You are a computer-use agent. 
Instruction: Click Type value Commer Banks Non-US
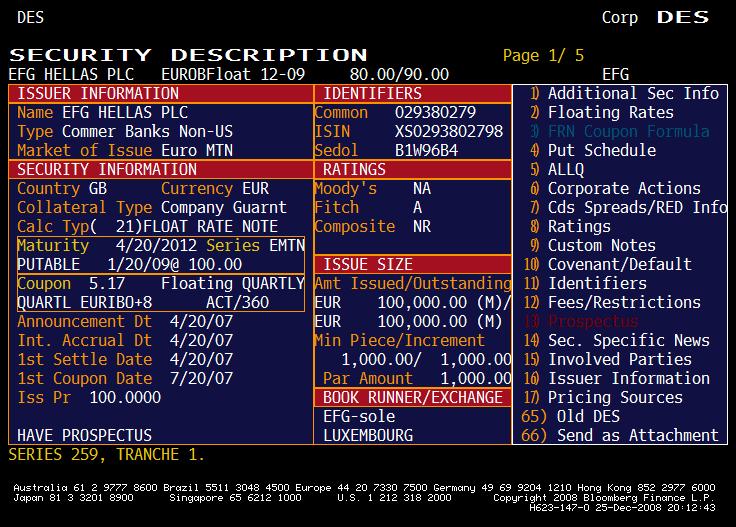tap(147, 131)
